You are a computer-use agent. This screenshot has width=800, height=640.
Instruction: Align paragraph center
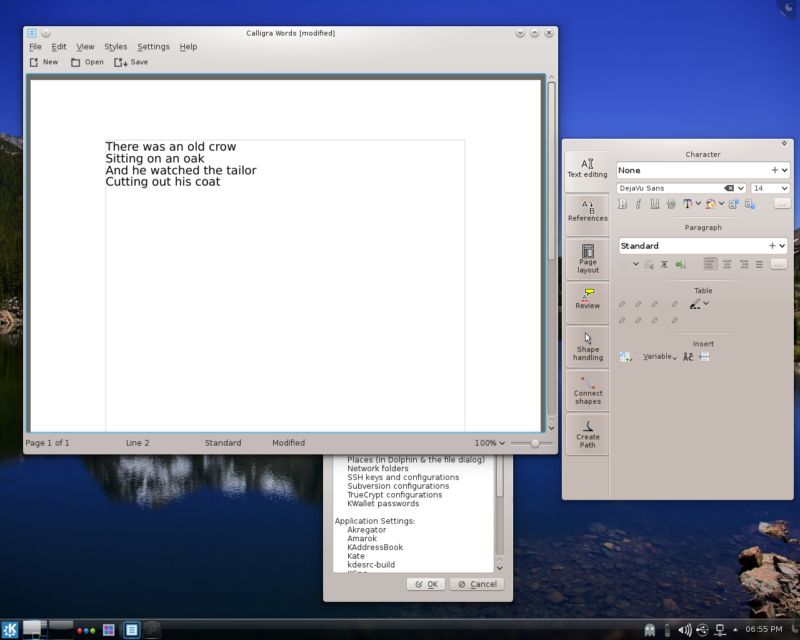[x=727, y=264]
